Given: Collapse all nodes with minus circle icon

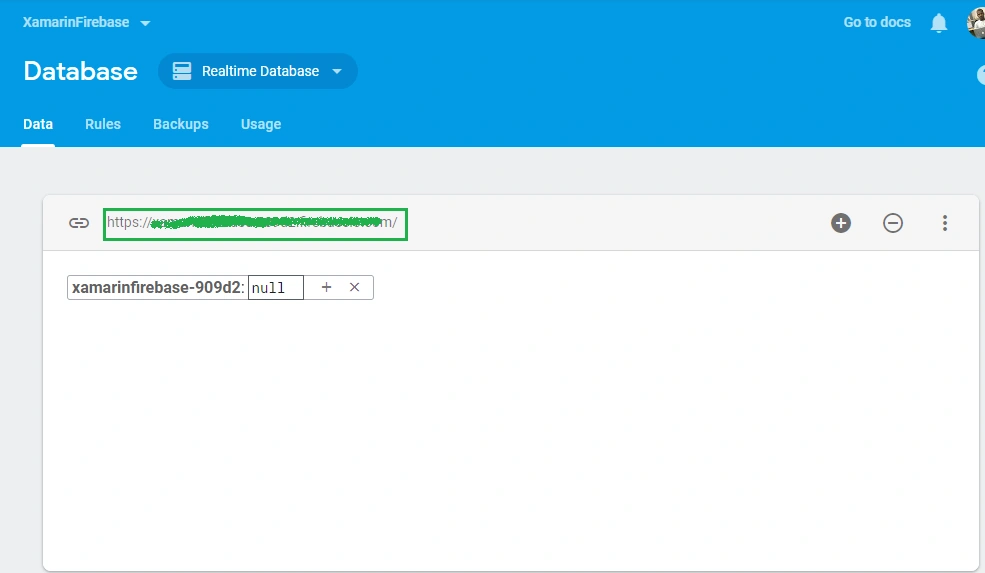Looking at the screenshot, I should click(893, 223).
